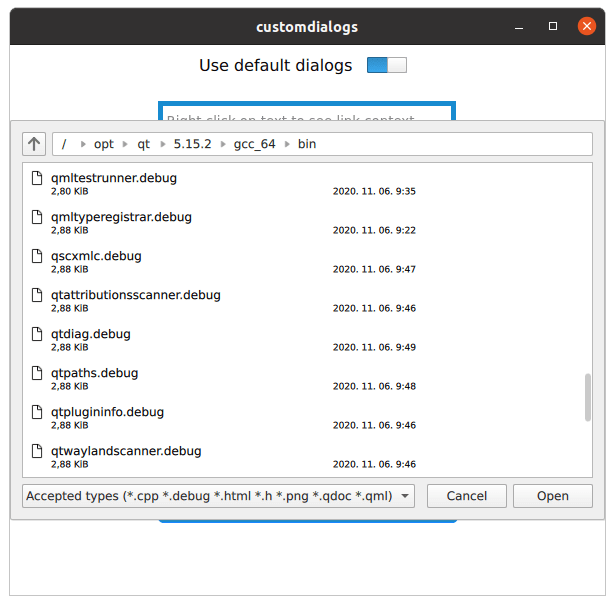Jump to root slash in breadcrumb path
The image size is (615, 605).
tap(64, 144)
